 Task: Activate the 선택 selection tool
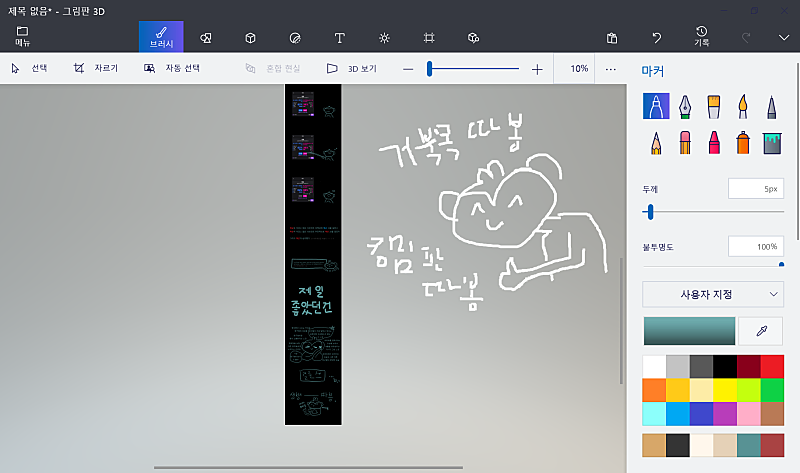click(30, 68)
